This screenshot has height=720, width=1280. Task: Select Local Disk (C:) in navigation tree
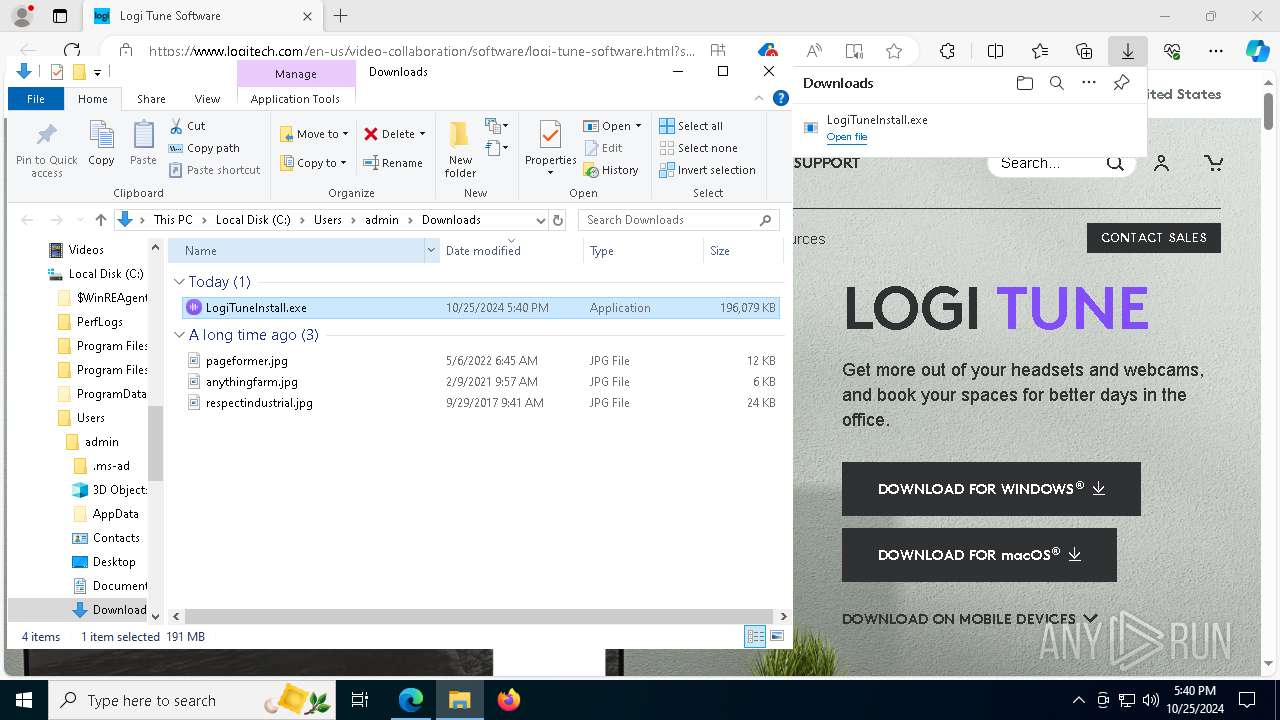[106, 274]
